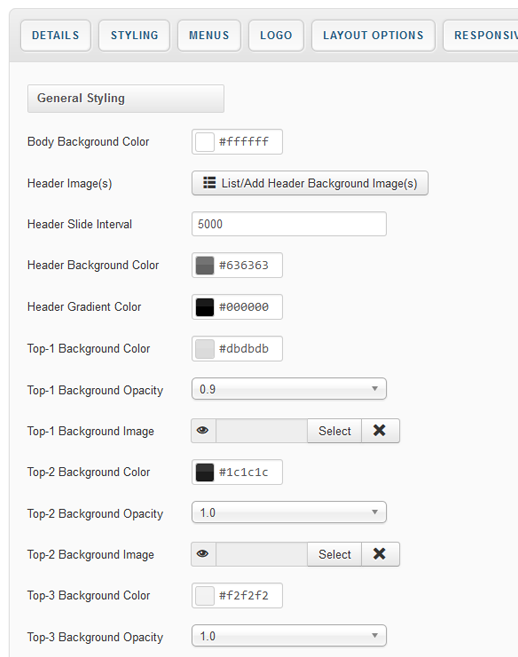Open Top-2 Background Opacity dropdown
Screen dimensions: 518x657
(x=289, y=512)
